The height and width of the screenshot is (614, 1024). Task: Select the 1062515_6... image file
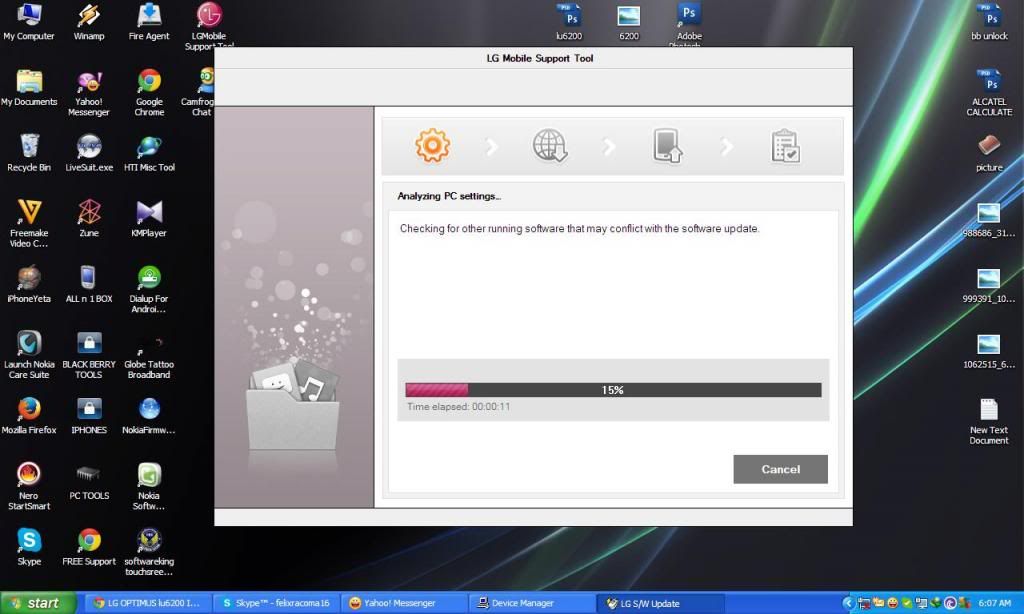[989, 350]
